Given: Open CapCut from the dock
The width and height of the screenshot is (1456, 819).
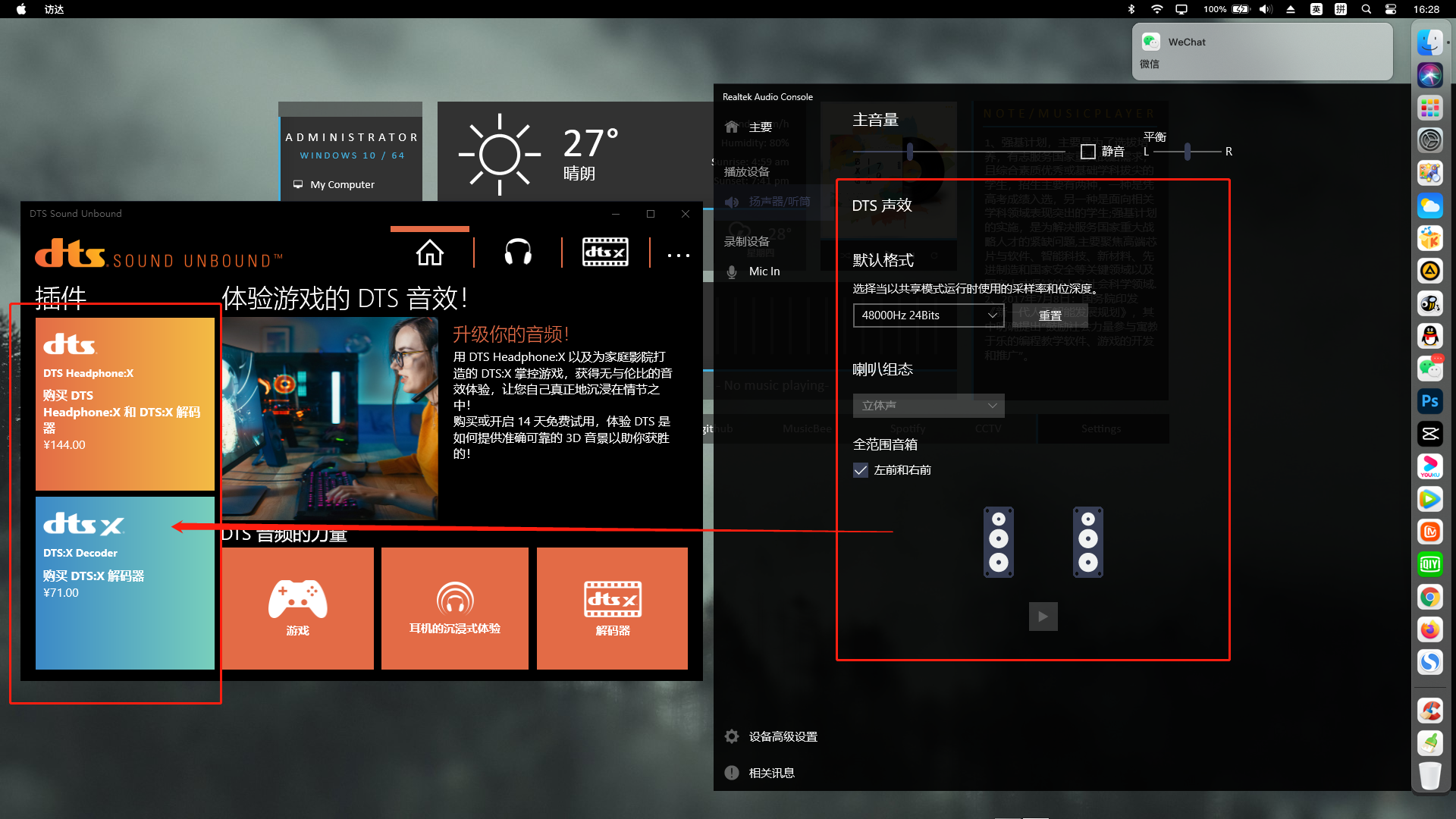Looking at the screenshot, I should [1430, 434].
